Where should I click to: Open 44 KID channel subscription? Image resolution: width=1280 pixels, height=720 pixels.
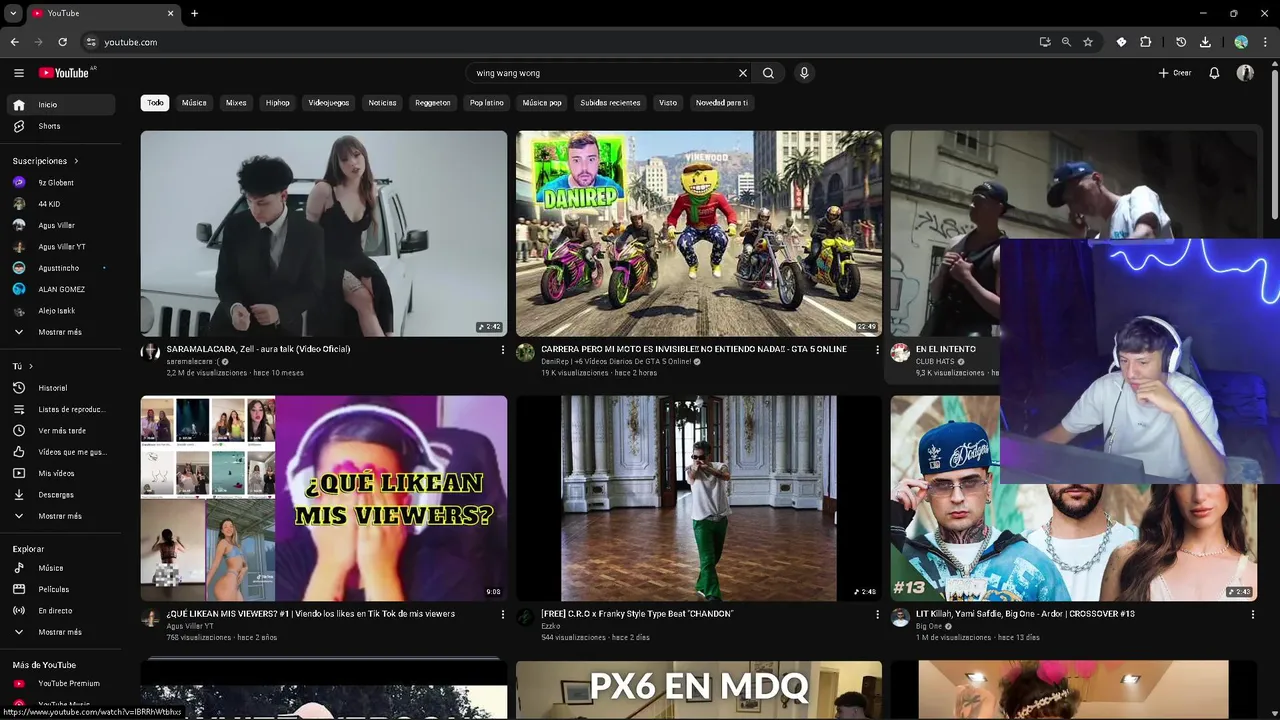pyautogui.click(x=61, y=204)
